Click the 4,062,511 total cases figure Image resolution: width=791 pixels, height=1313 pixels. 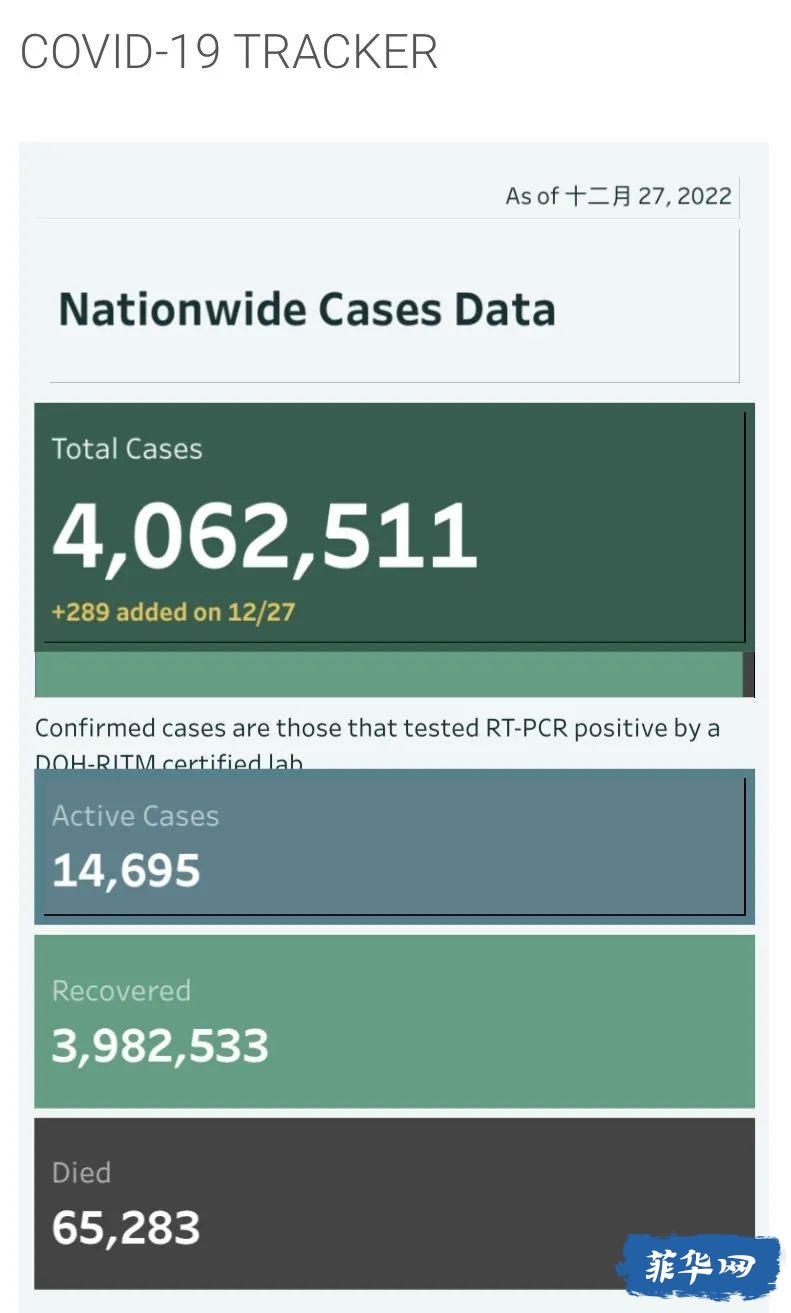click(265, 537)
